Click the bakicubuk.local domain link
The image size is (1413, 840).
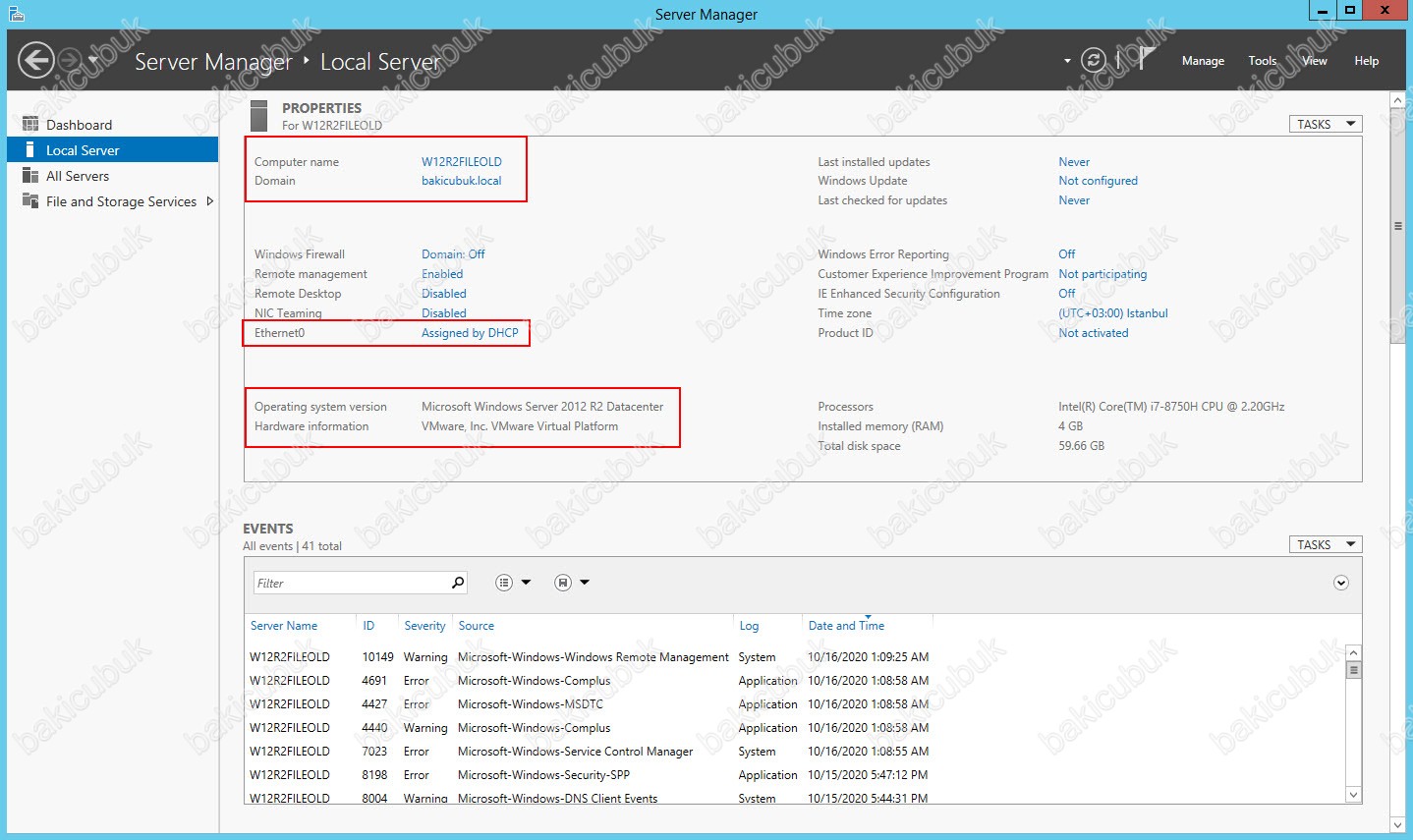(x=461, y=181)
